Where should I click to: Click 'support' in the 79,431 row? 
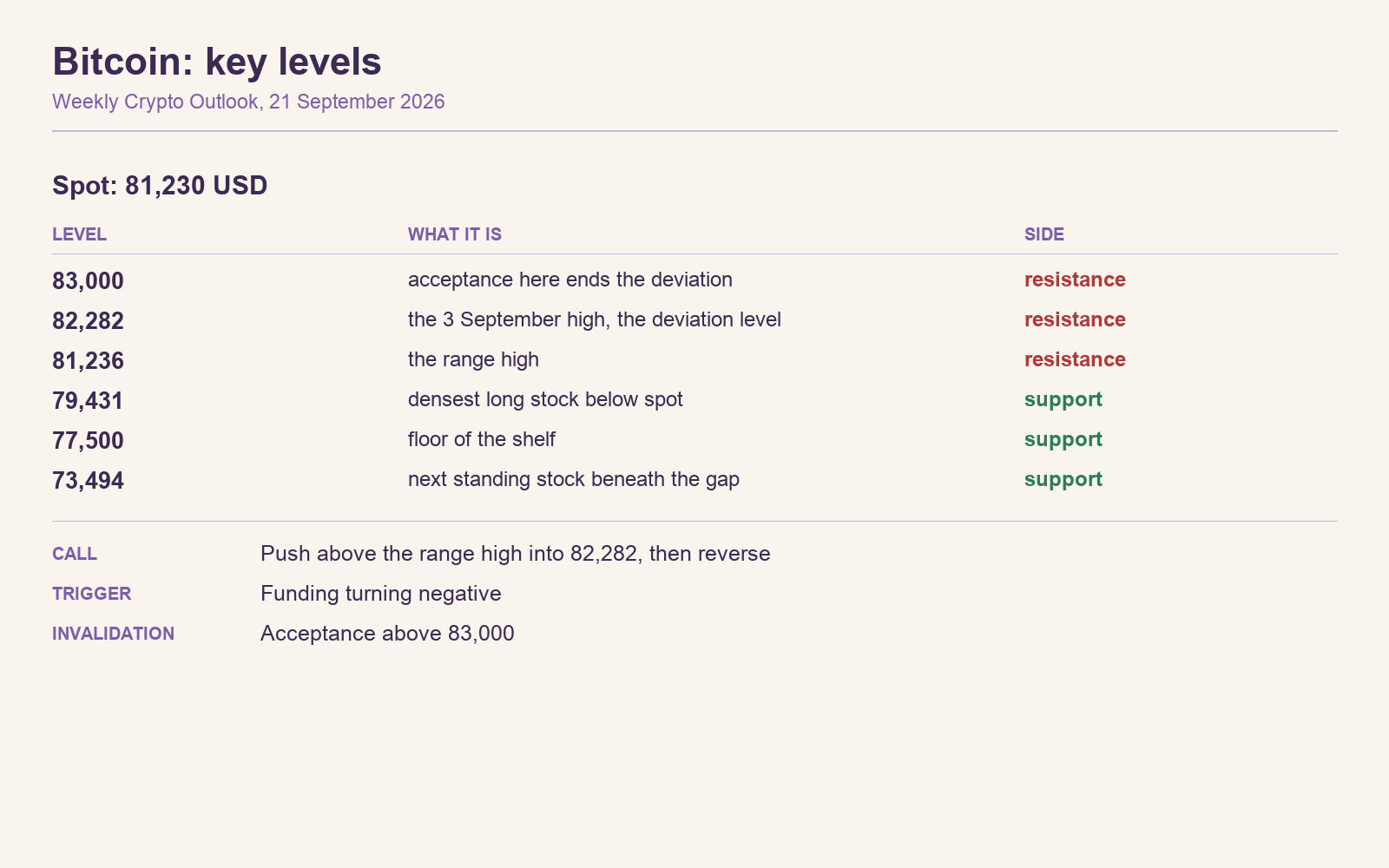(1063, 400)
